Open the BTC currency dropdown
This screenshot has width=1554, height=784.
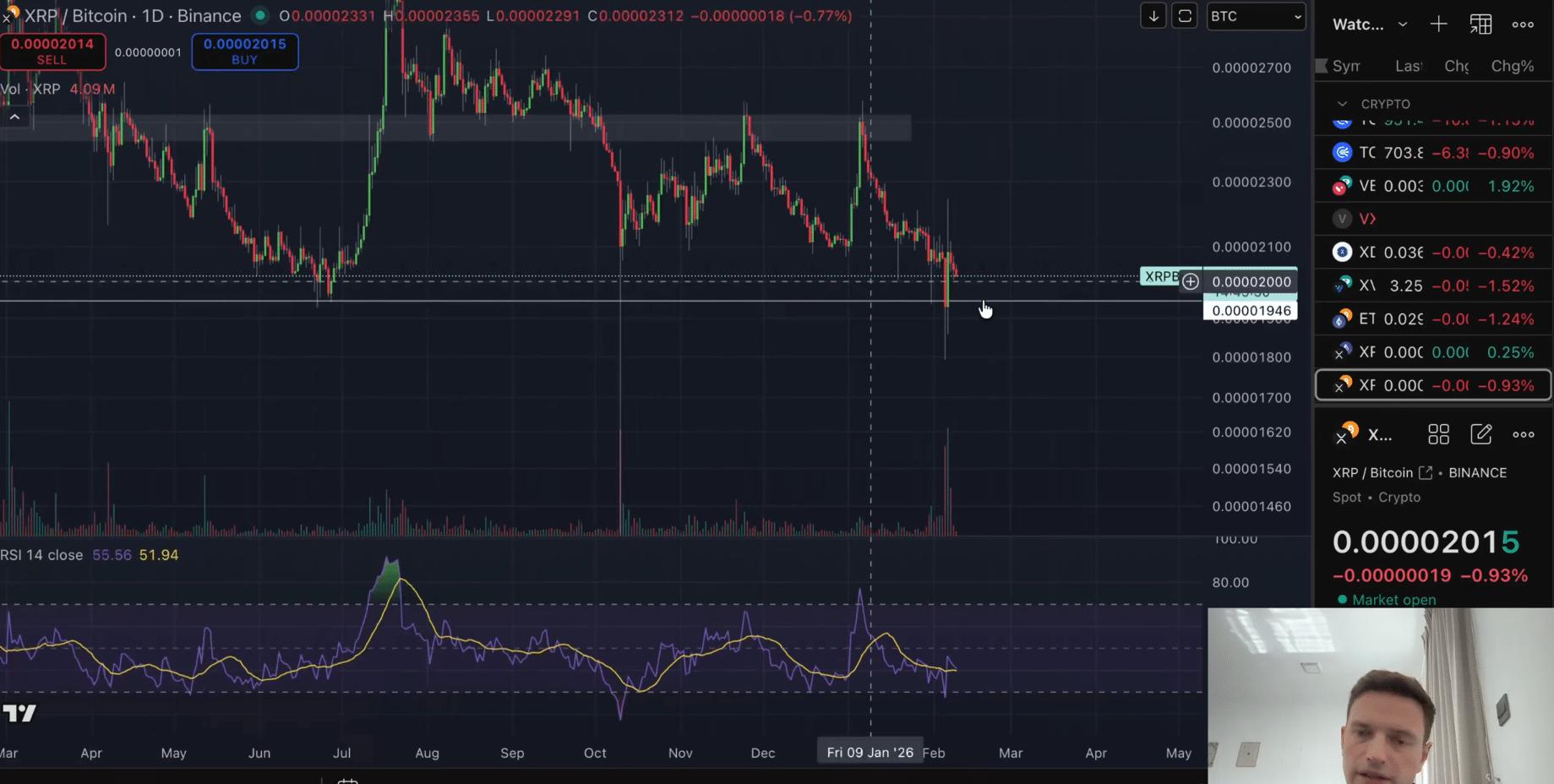tap(1256, 15)
